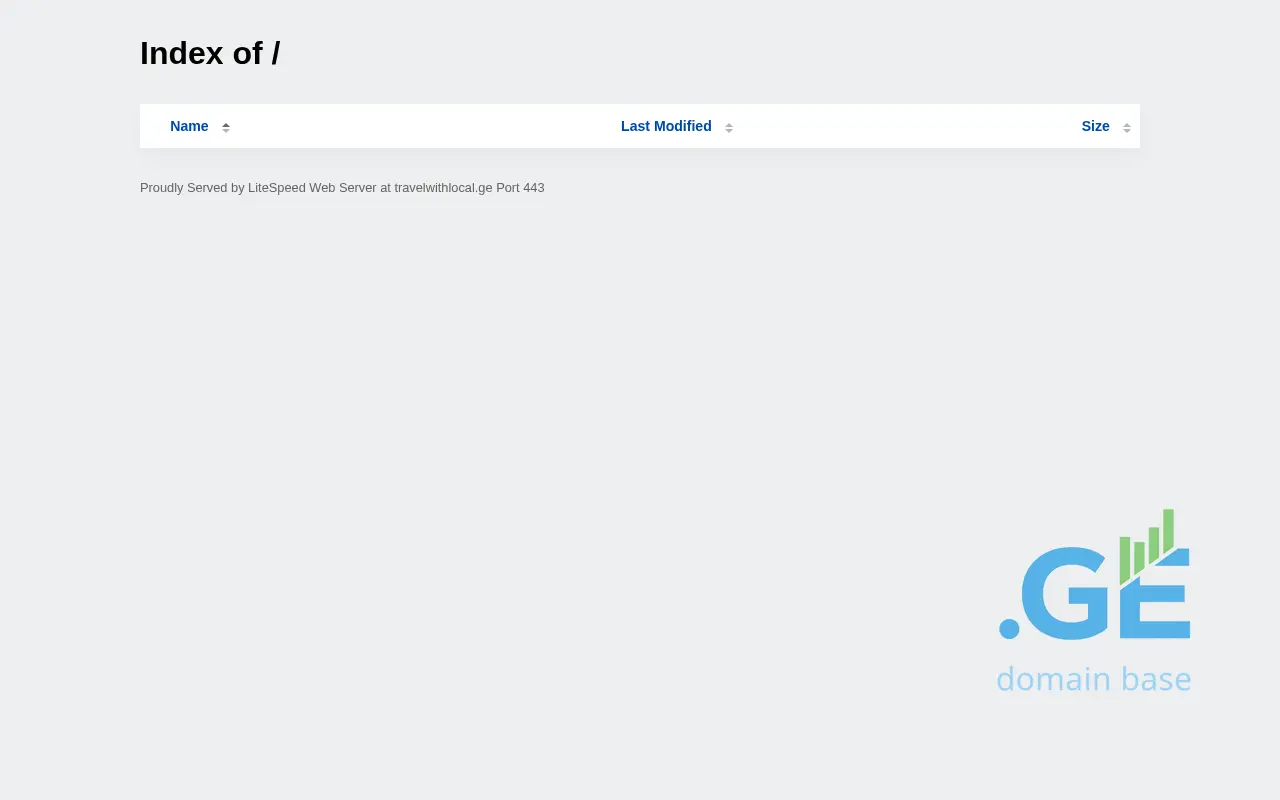
Task: Click the sort arrows beside Name
Action: (226, 127)
